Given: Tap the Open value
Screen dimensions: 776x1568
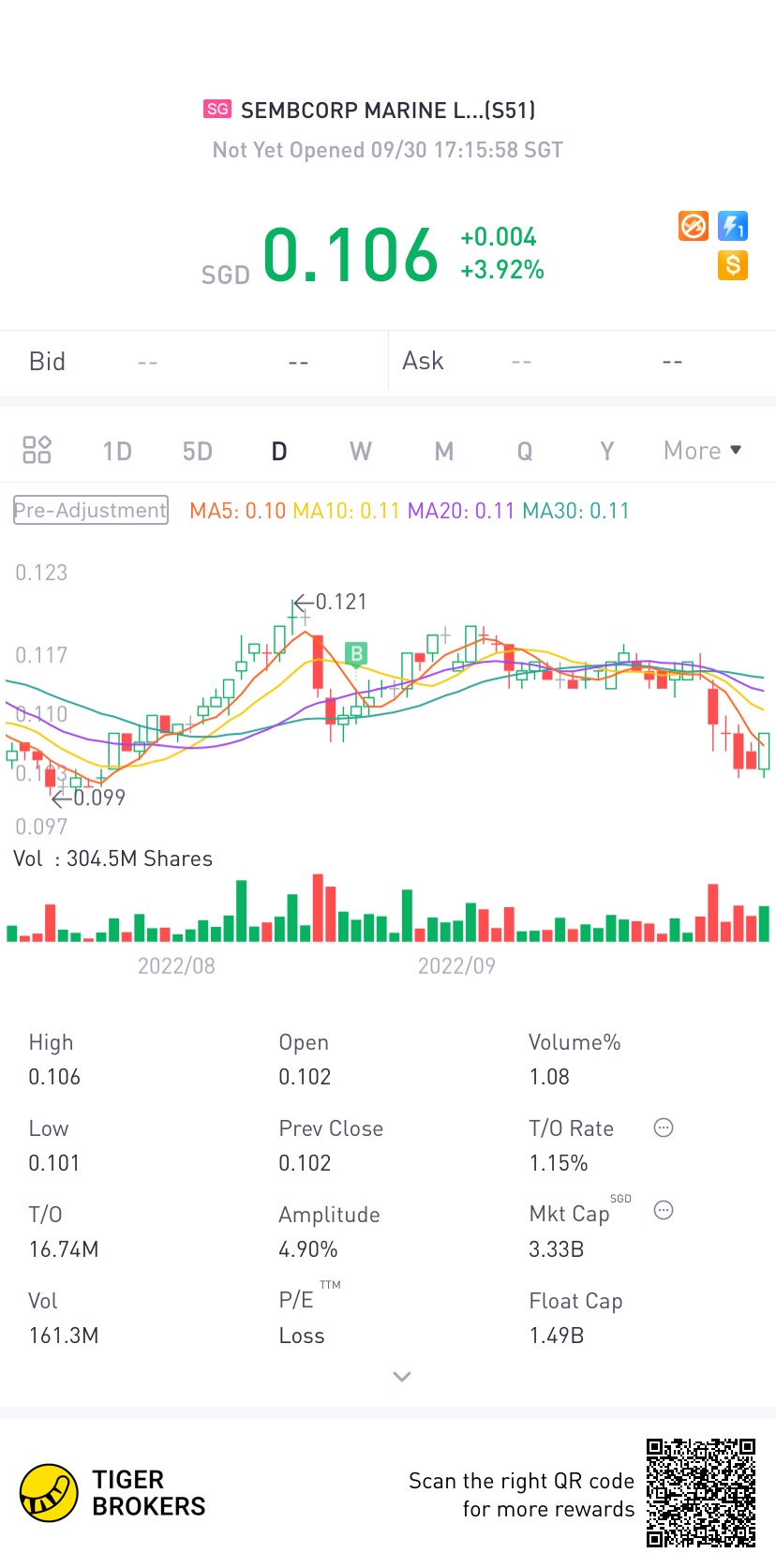Looking at the screenshot, I should (305, 1077).
